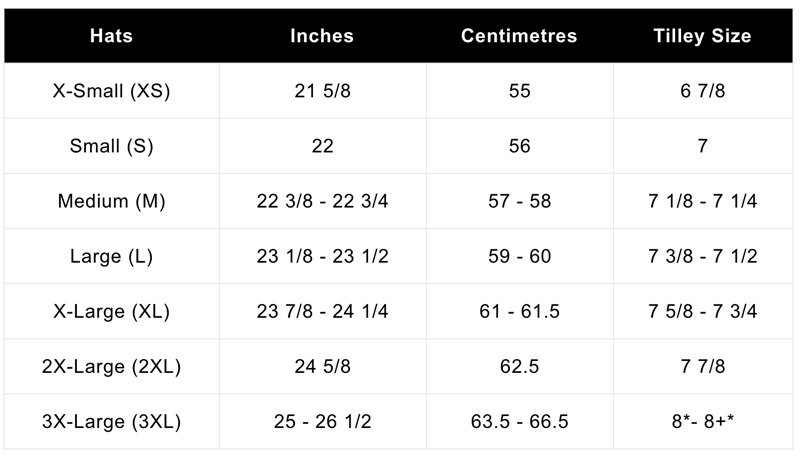
Task: Select the 2X-Large (2XL) row label
Action: 111,366
